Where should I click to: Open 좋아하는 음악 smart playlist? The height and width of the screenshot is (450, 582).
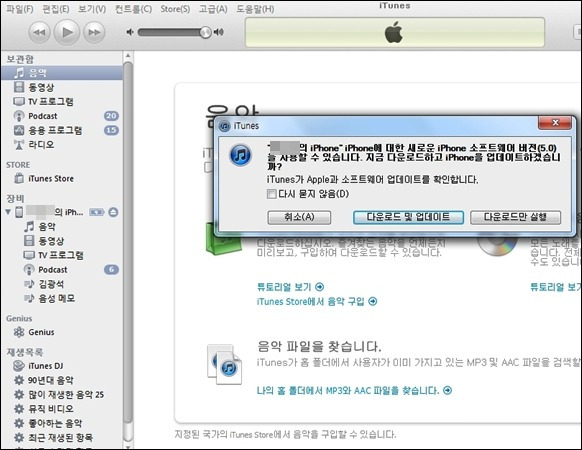(x=62, y=423)
